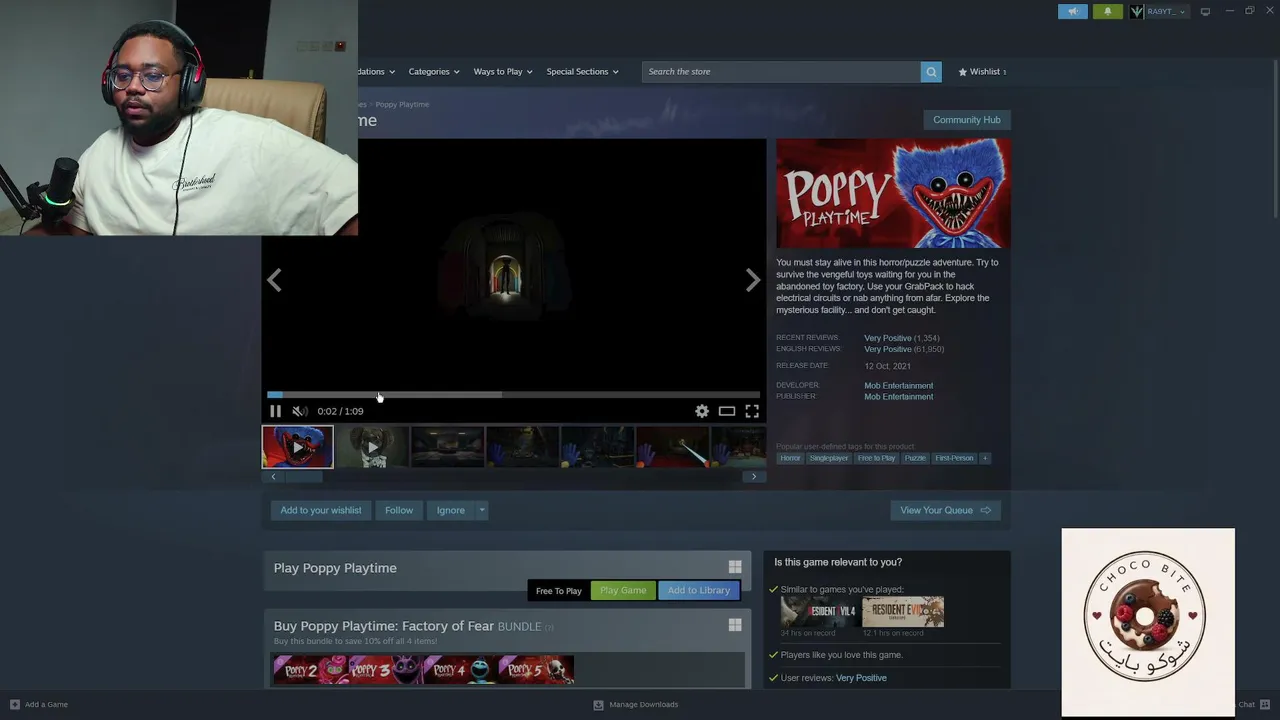
Task: Expand the Special Sections dropdown
Action: click(582, 72)
